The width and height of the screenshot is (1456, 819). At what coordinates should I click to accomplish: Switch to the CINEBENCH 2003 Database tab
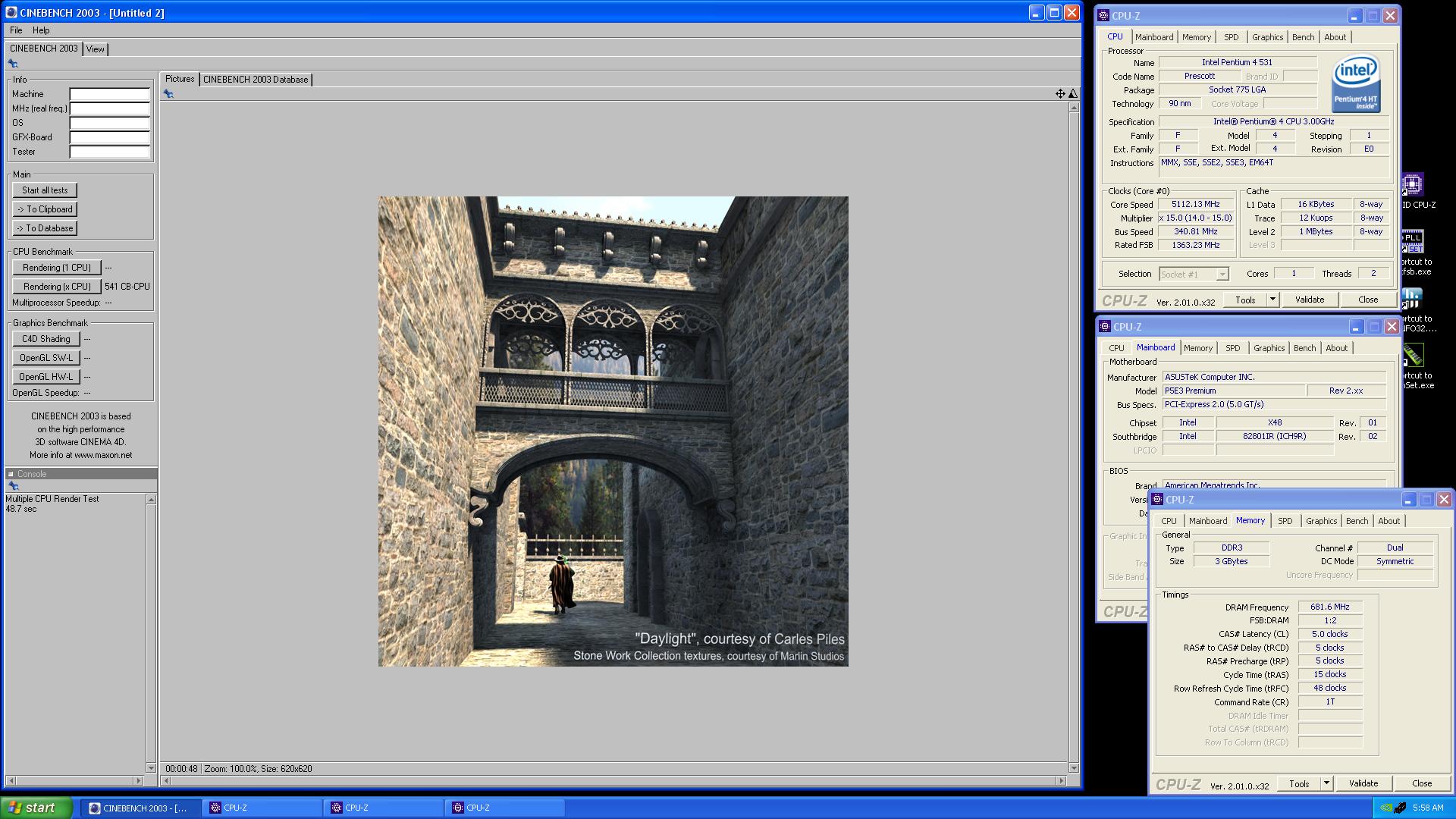tap(256, 80)
